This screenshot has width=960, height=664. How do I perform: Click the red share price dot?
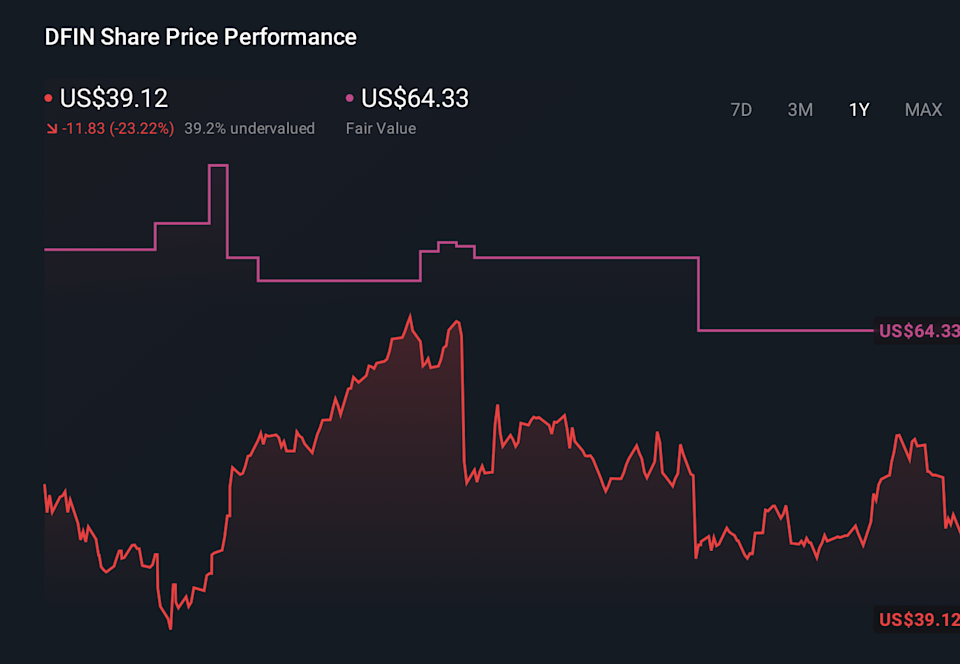[x=48, y=99]
